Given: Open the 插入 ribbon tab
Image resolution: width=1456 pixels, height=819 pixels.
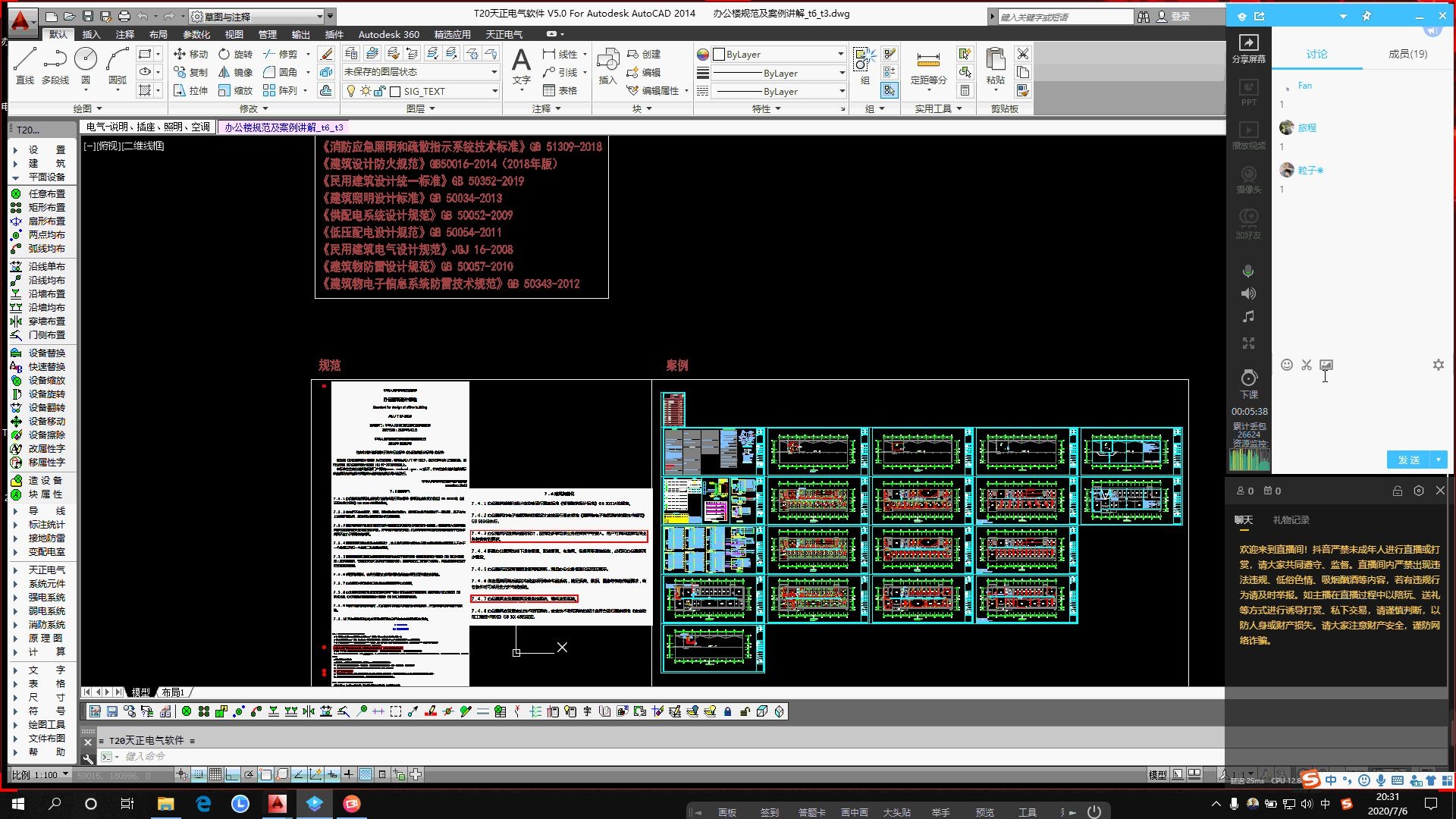Looking at the screenshot, I should point(91,34).
